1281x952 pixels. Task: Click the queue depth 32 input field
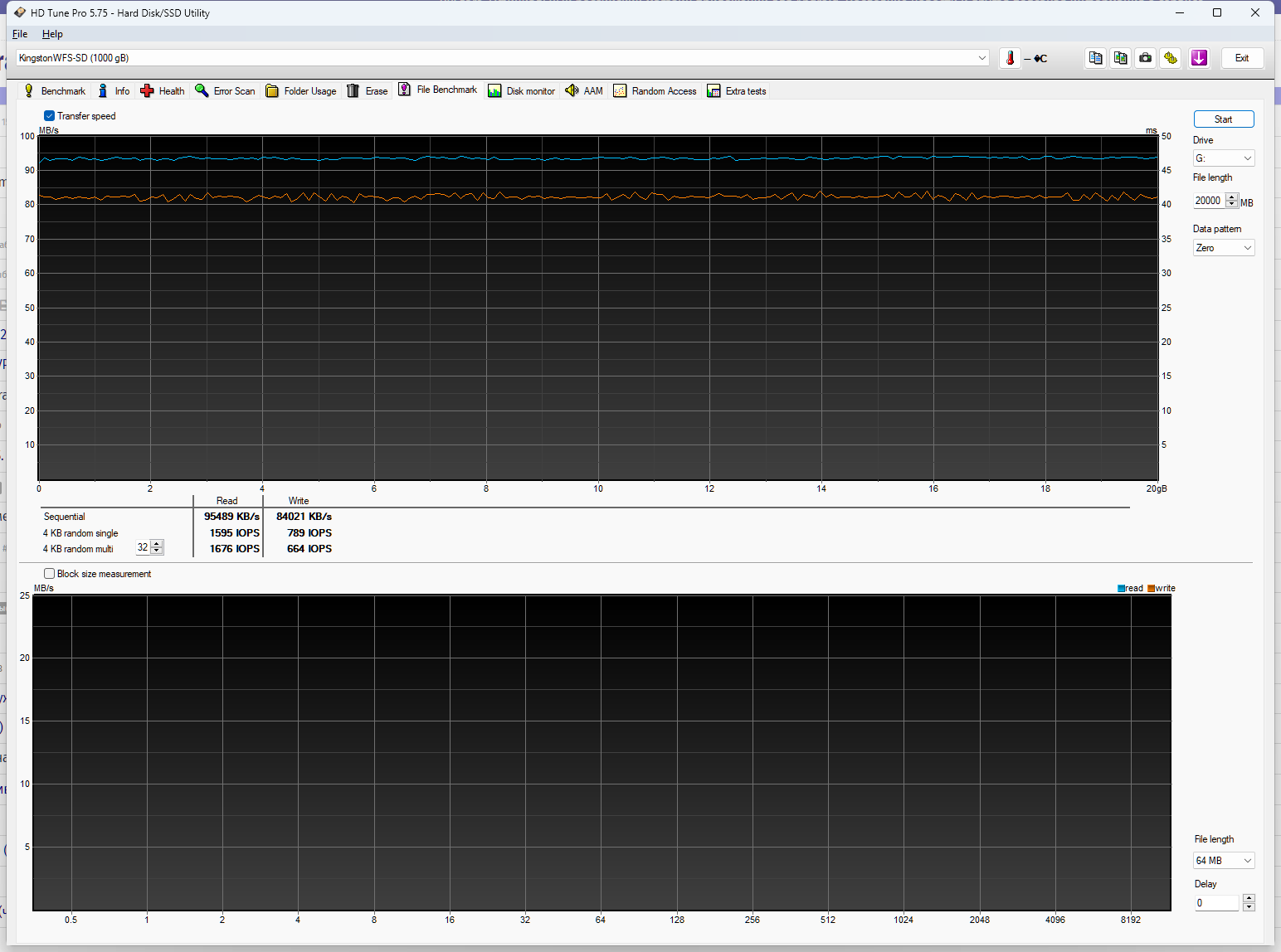(x=143, y=547)
